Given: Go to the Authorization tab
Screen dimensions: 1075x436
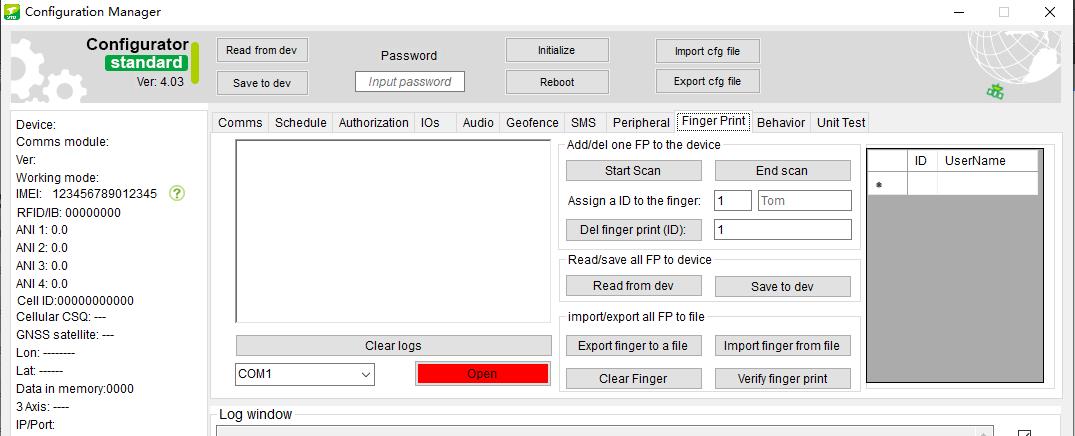Looking at the screenshot, I should (374, 123).
